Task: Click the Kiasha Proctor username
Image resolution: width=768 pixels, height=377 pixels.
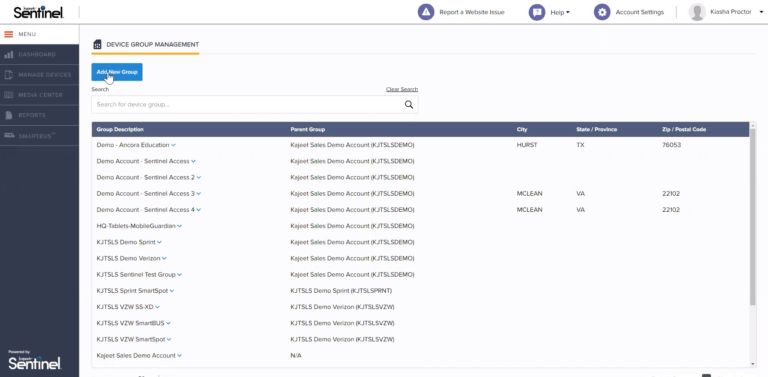Action: click(730, 12)
